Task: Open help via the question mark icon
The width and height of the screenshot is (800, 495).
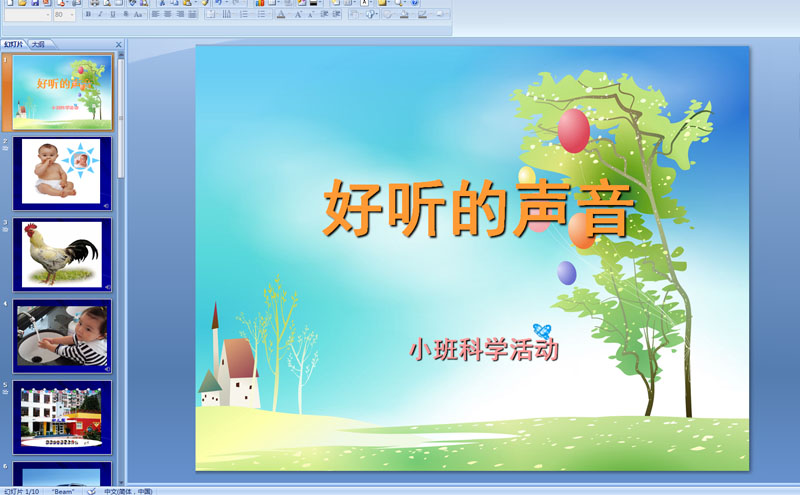Action: (415, 3)
